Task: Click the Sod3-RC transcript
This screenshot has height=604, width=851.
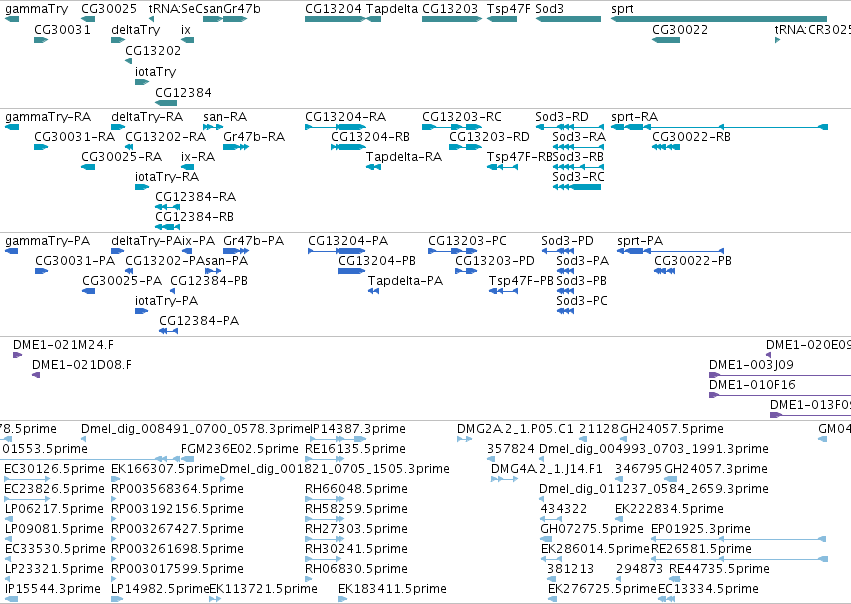Action: coord(577,187)
